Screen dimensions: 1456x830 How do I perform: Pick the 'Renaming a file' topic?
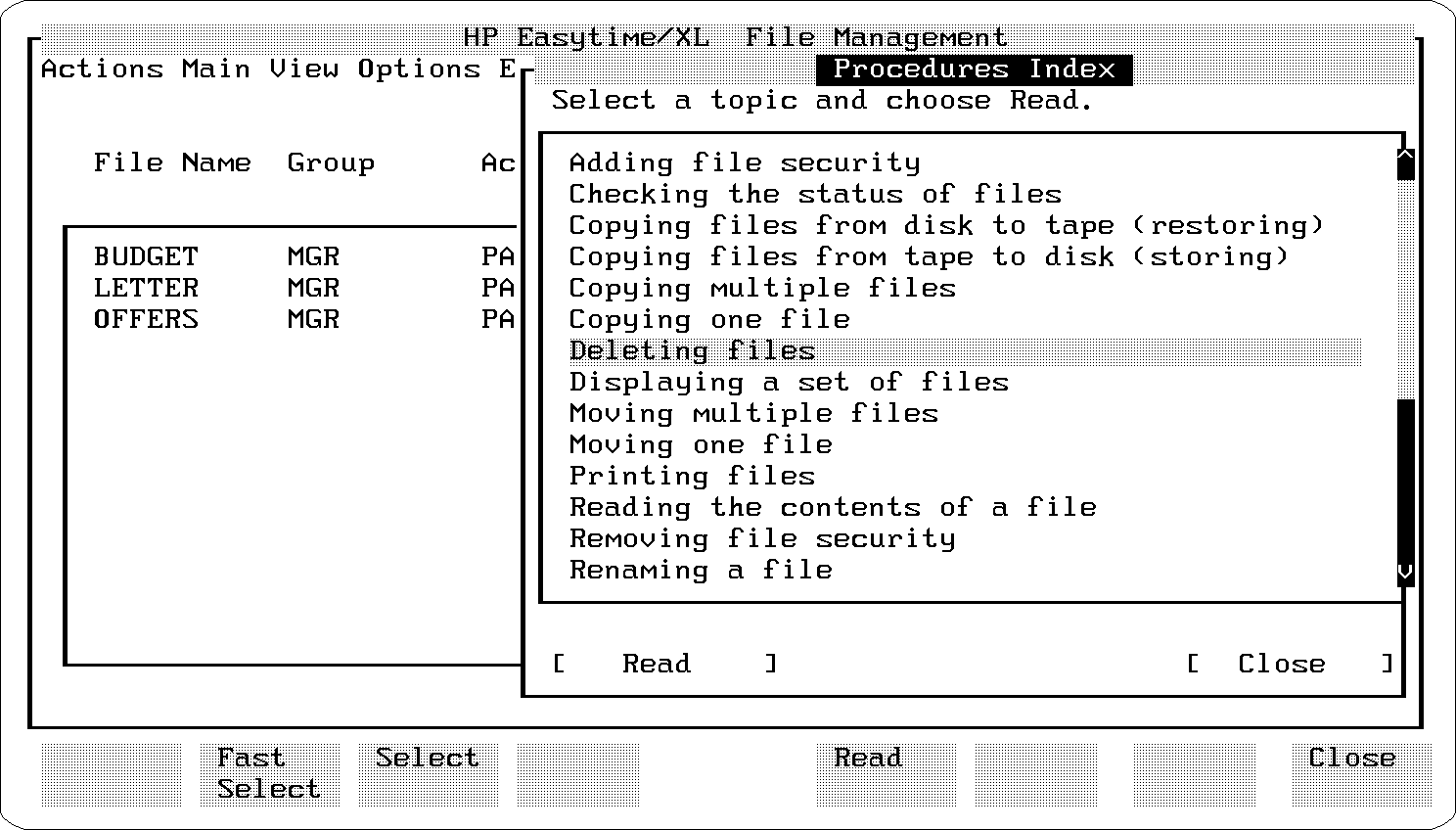point(701,570)
